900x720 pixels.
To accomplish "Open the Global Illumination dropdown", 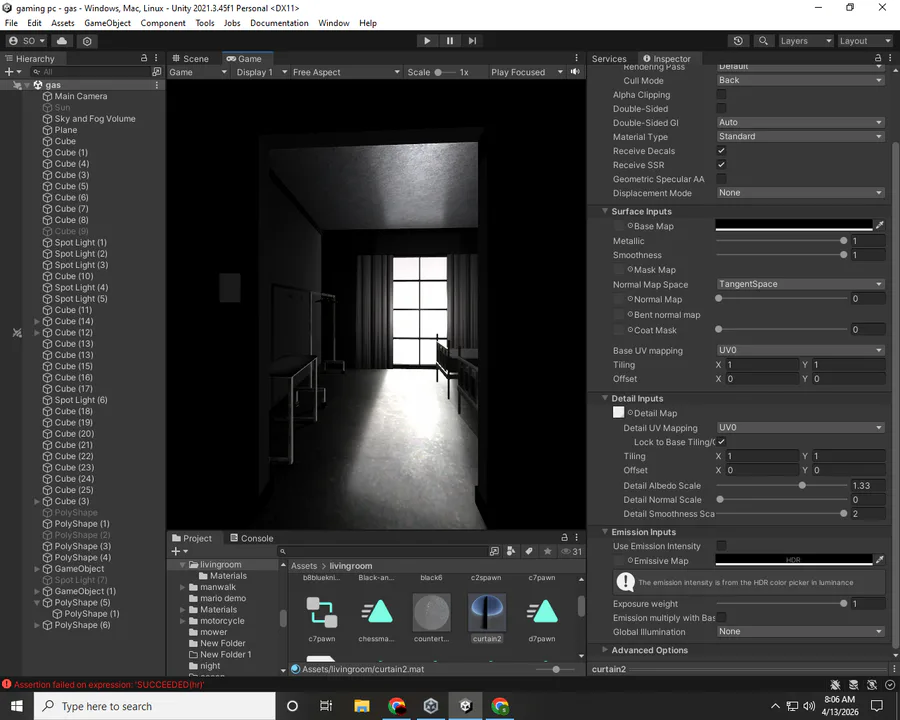I will point(800,632).
